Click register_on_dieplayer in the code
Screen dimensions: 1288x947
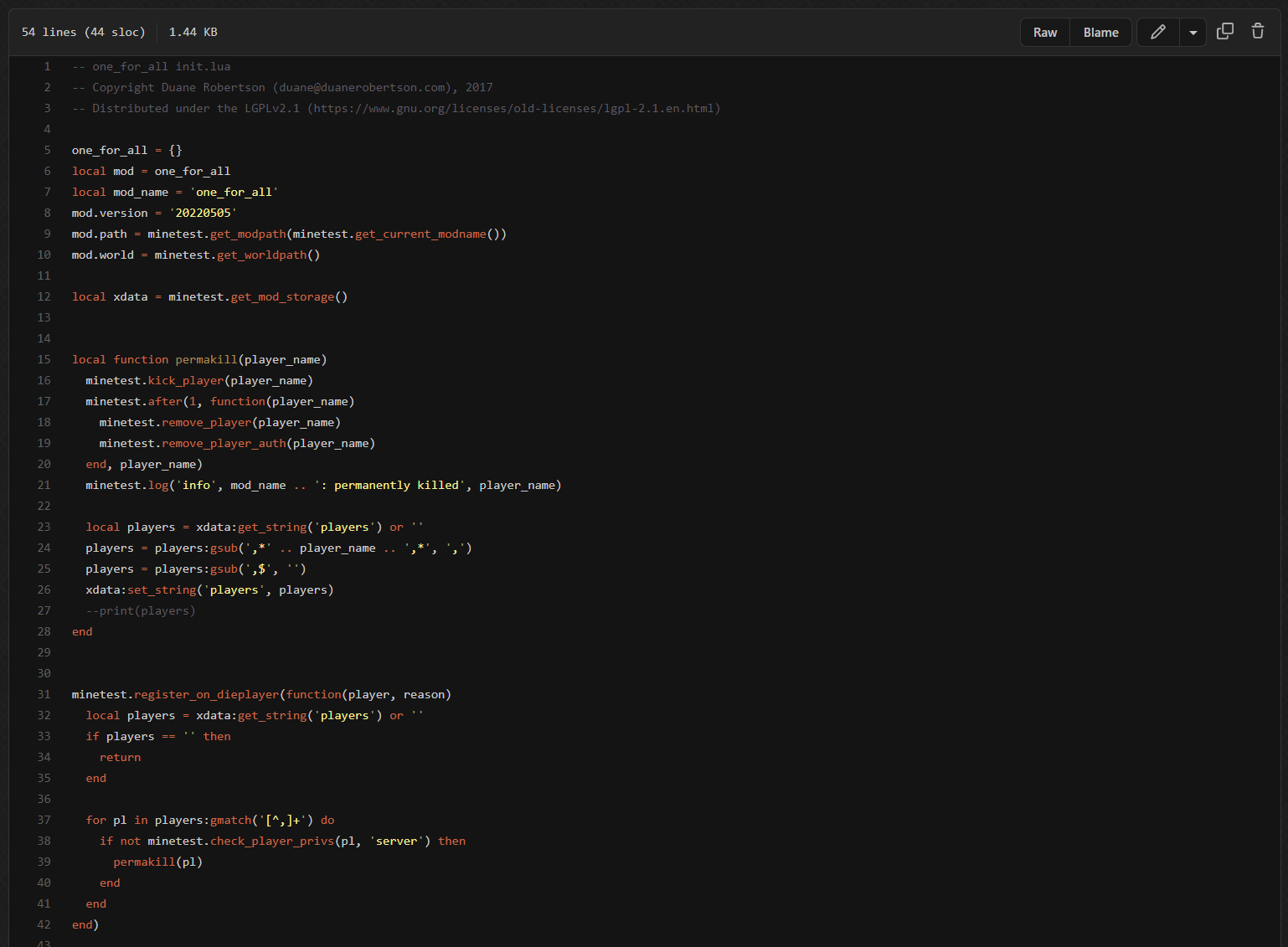pos(206,695)
